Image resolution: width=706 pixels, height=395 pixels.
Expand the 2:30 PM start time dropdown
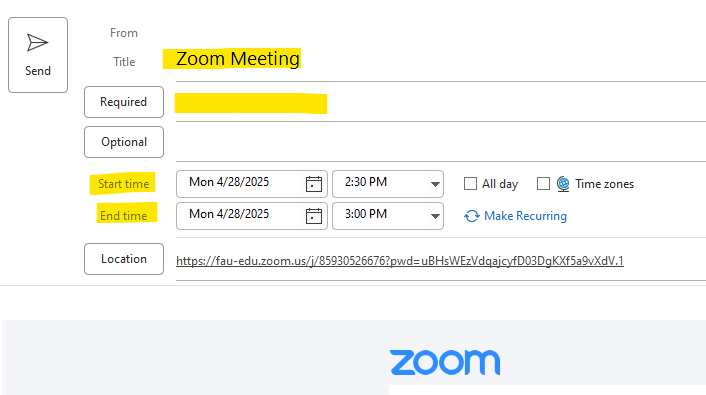click(x=434, y=184)
